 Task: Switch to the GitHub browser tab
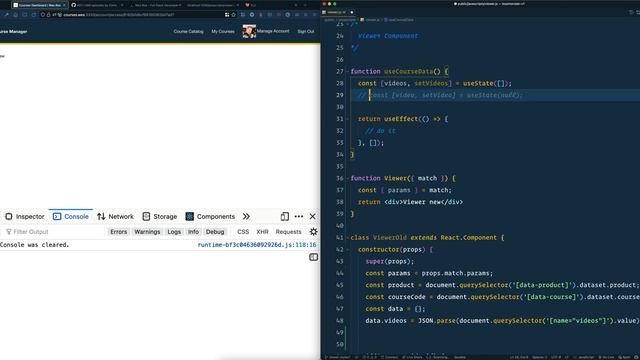[96, 5]
